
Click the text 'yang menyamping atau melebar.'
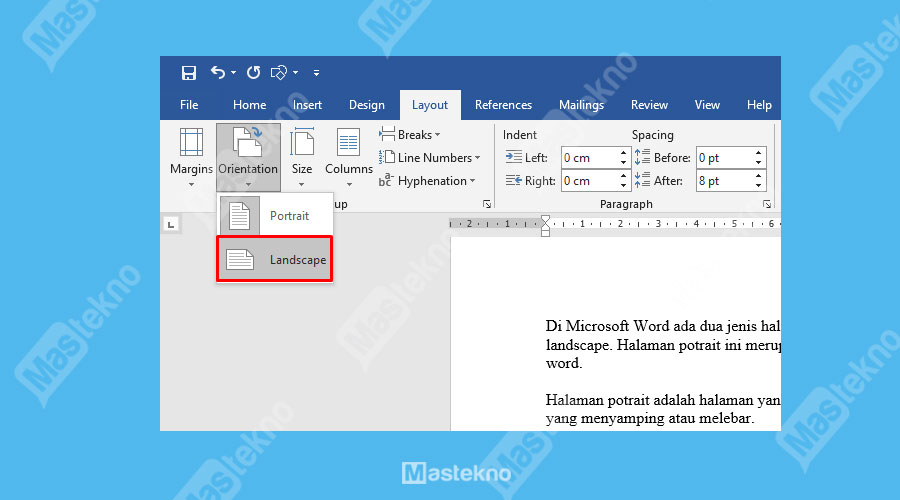[650, 418]
